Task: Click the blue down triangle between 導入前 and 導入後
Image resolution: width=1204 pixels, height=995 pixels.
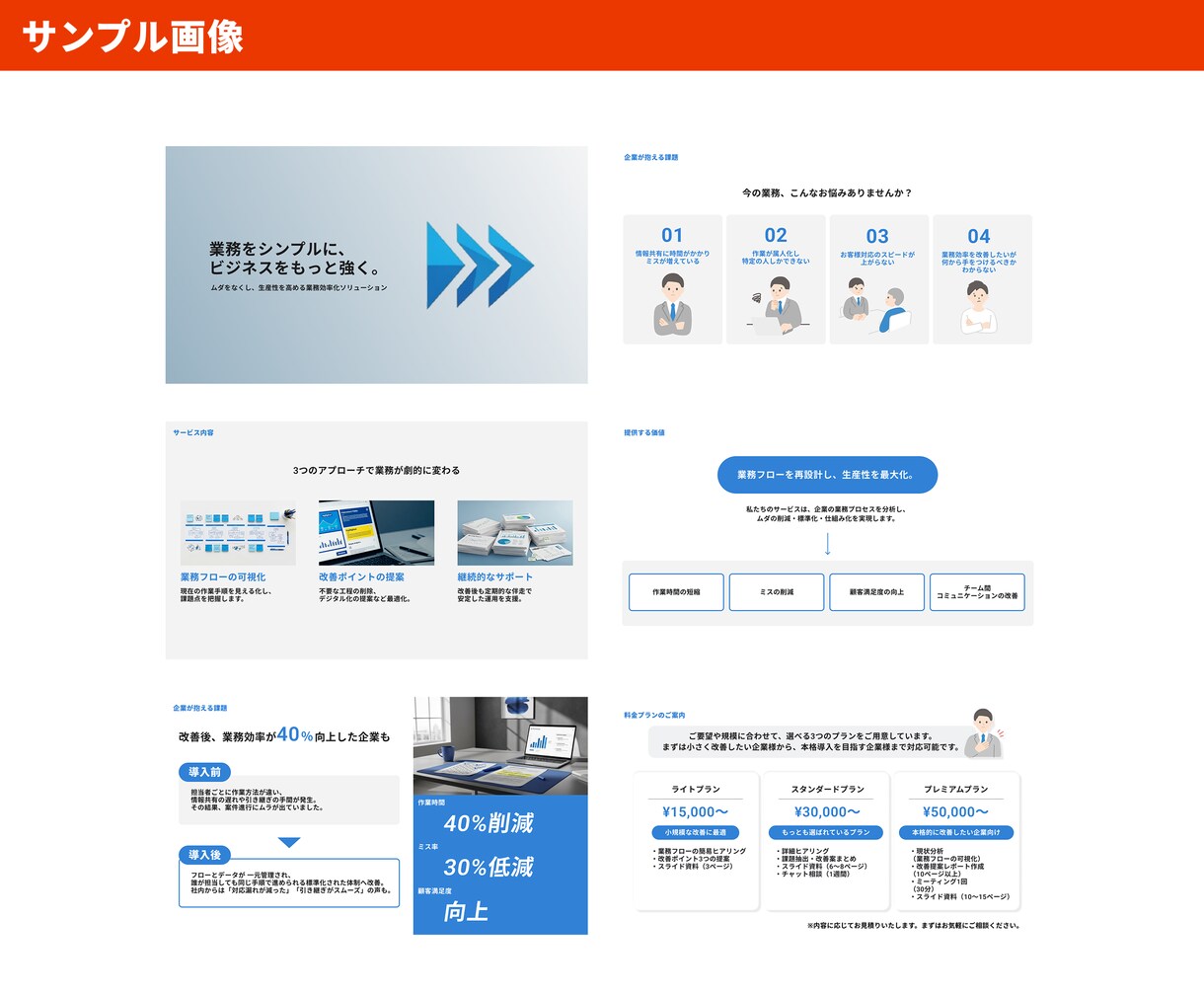Action: [x=288, y=842]
